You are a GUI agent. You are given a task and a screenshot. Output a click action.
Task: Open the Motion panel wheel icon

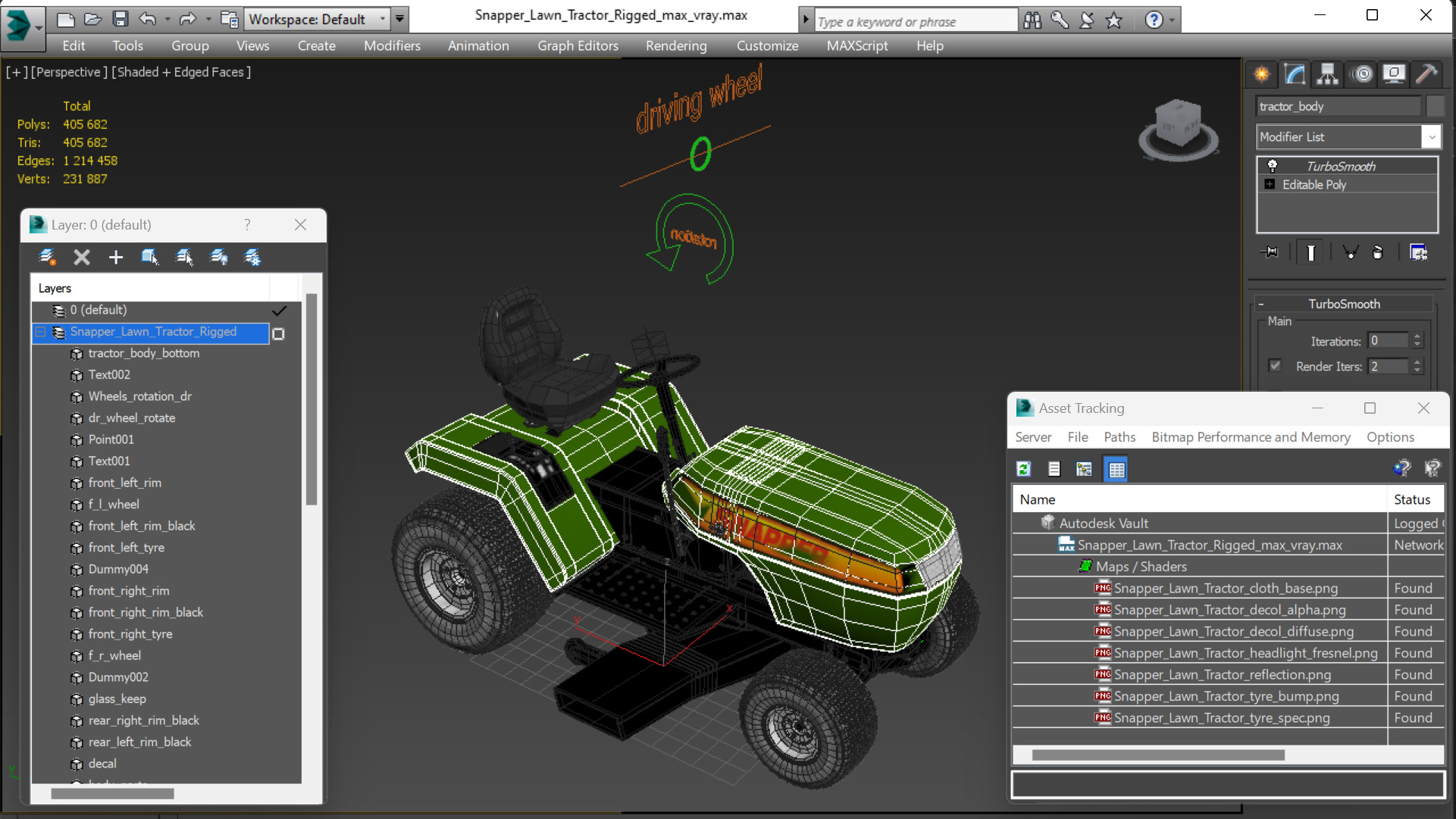pos(1362,74)
